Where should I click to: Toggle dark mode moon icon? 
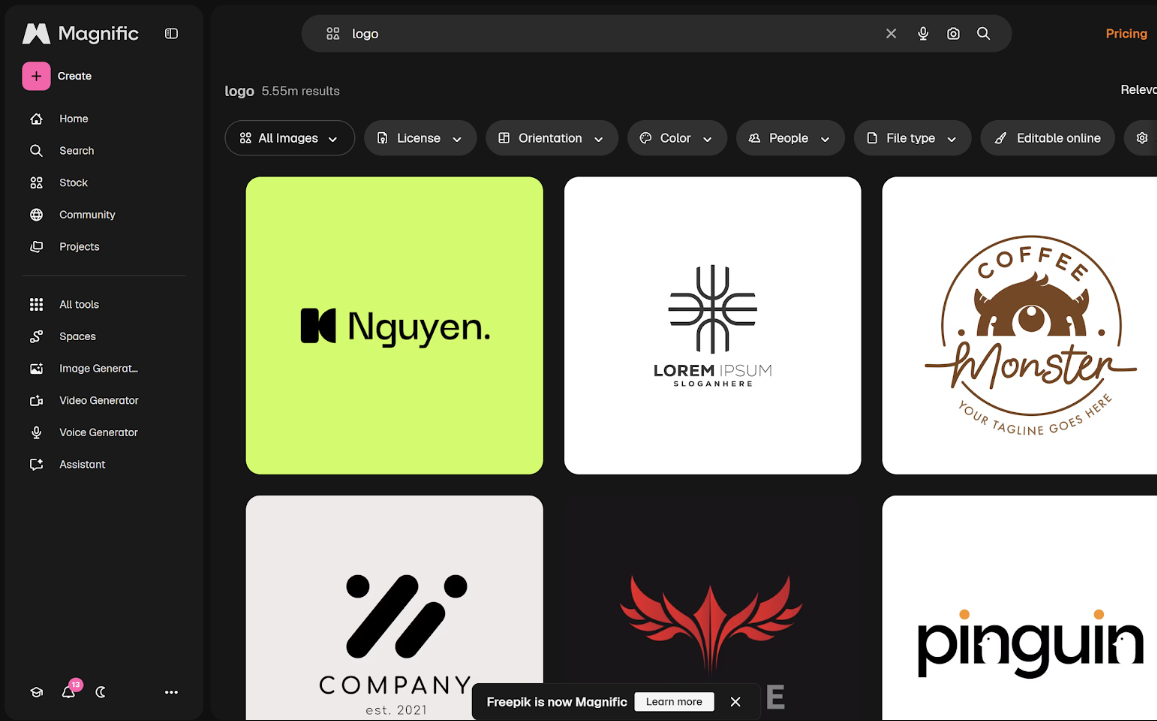coord(101,691)
